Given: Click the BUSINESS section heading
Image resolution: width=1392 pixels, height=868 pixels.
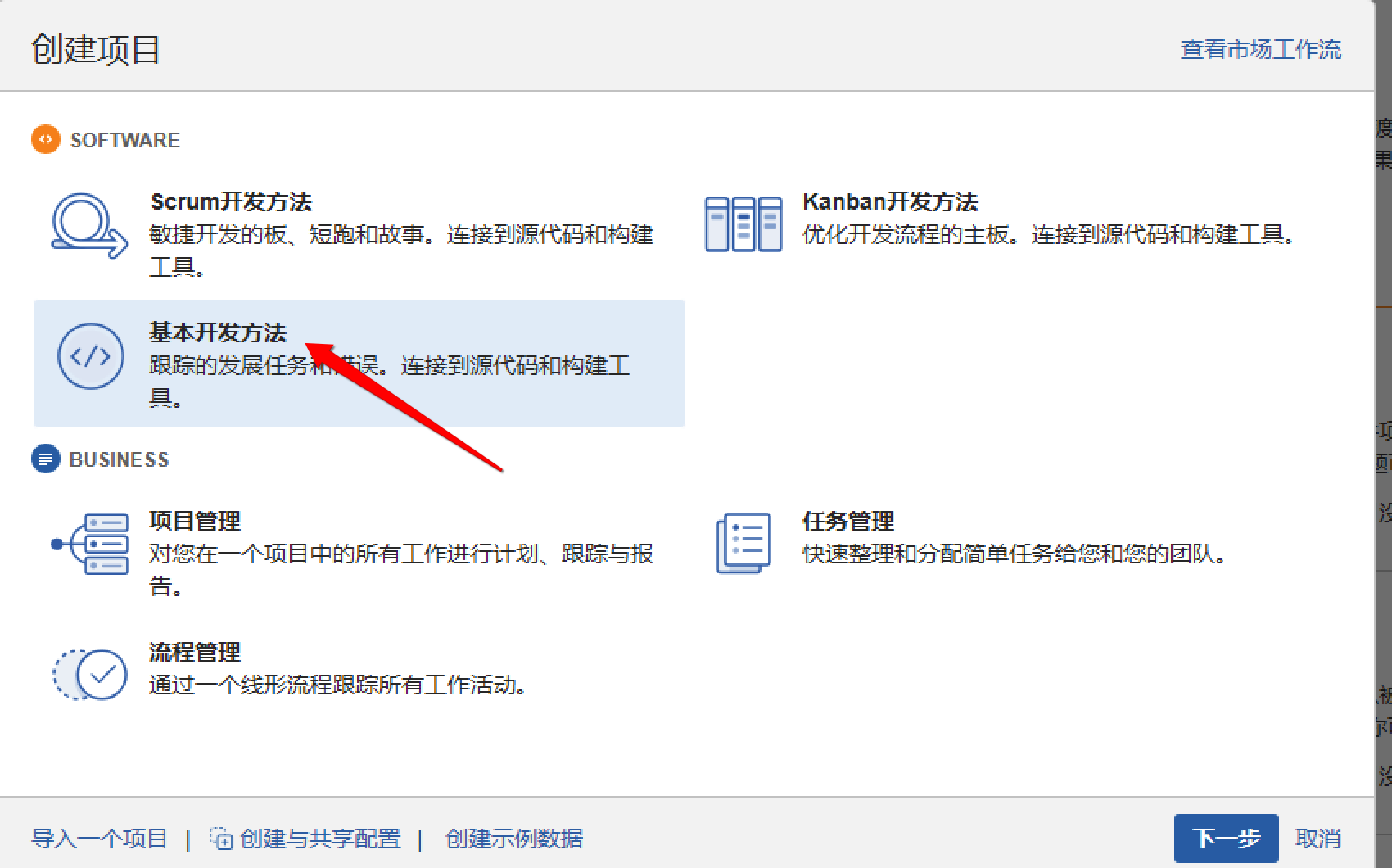Looking at the screenshot, I should (119, 459).
